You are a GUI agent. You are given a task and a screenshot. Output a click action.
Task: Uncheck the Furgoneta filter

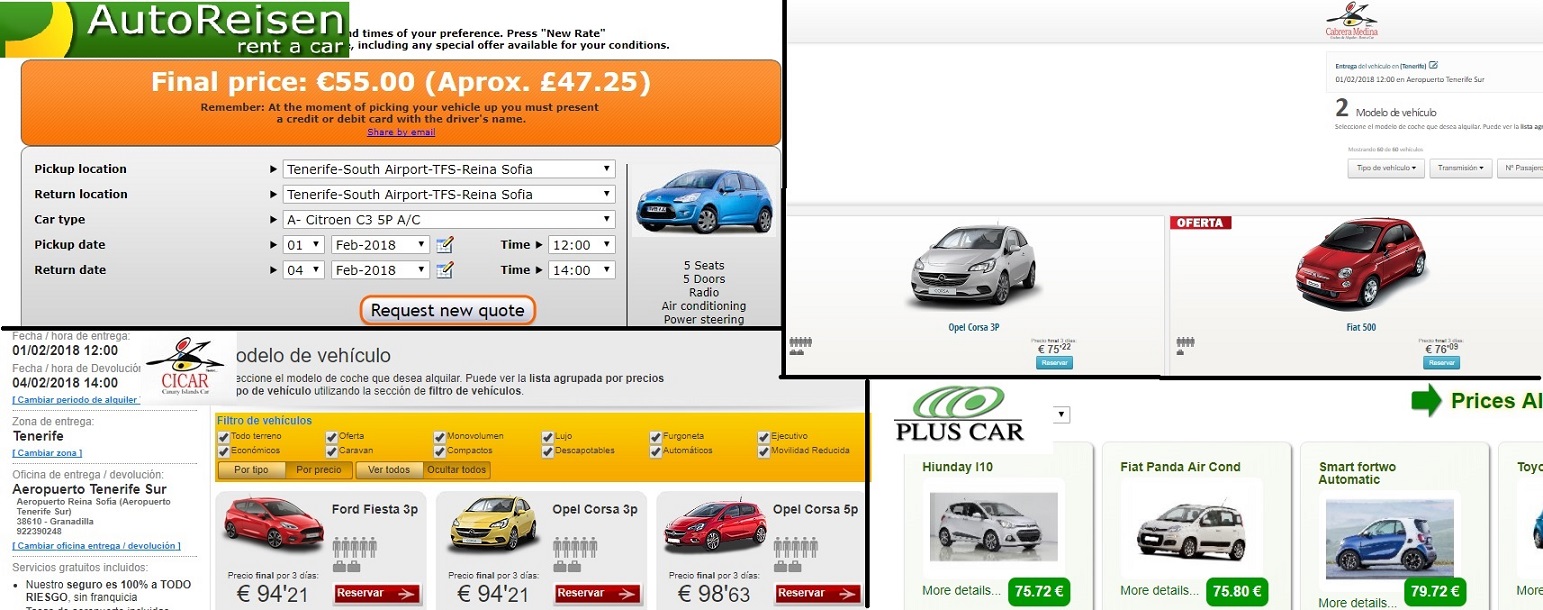tap(656, 437)
